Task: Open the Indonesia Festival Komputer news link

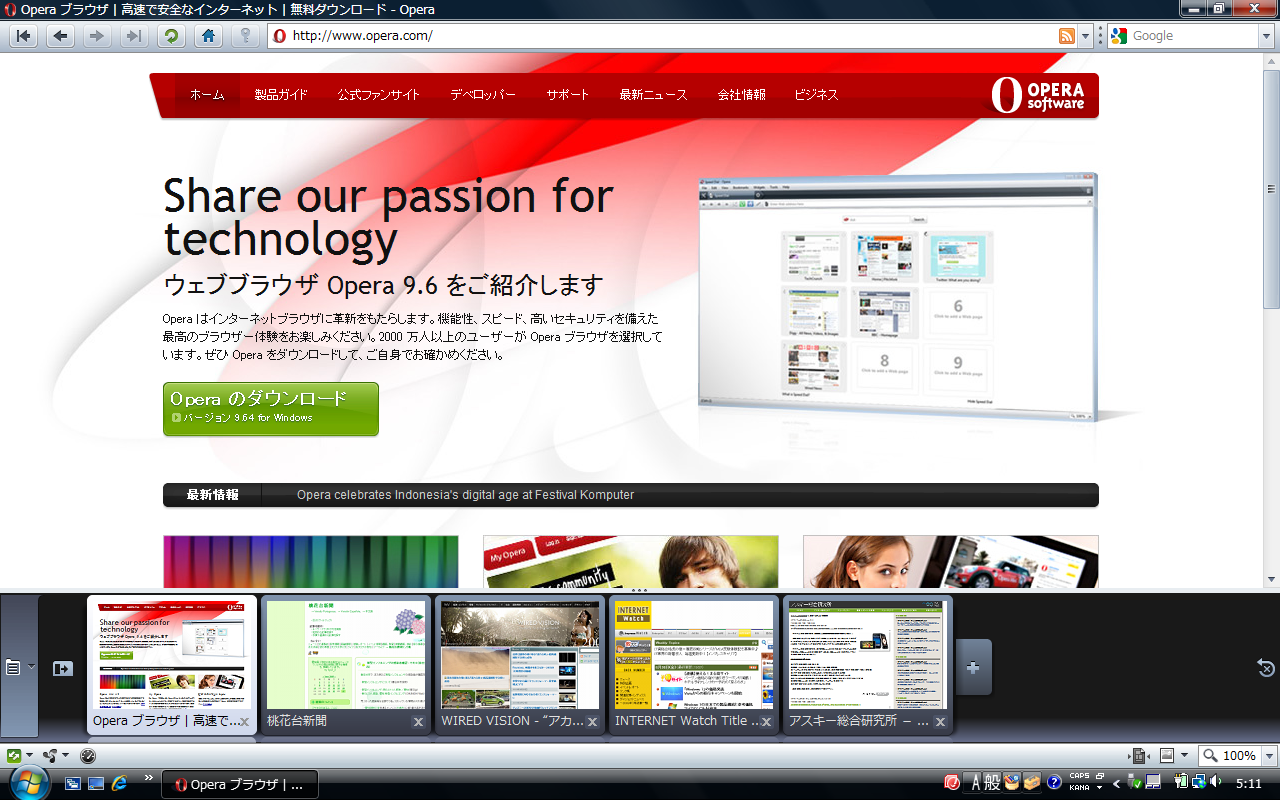Action: [465, 495]
